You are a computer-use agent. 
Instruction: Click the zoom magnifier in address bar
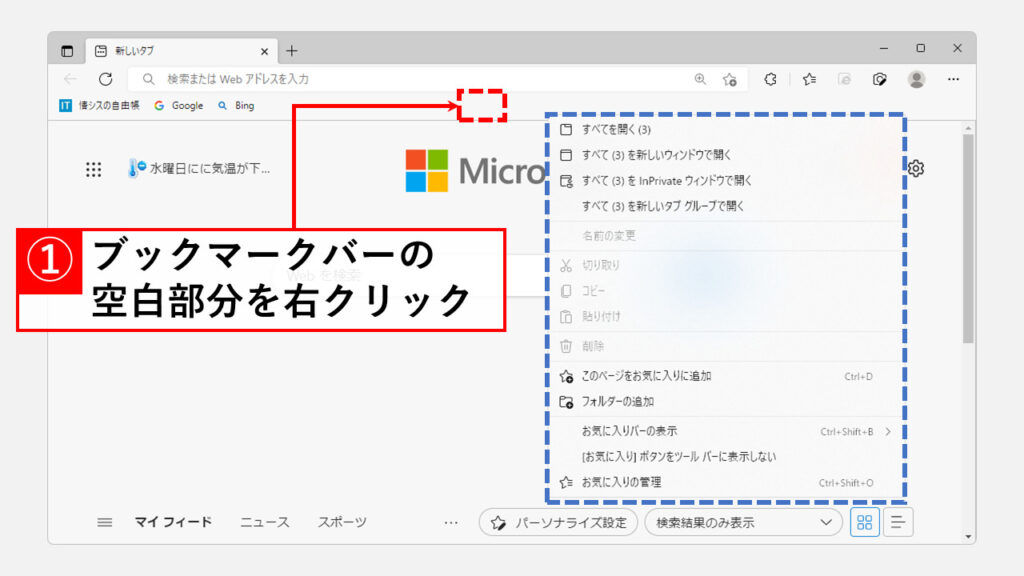[700, 79]
